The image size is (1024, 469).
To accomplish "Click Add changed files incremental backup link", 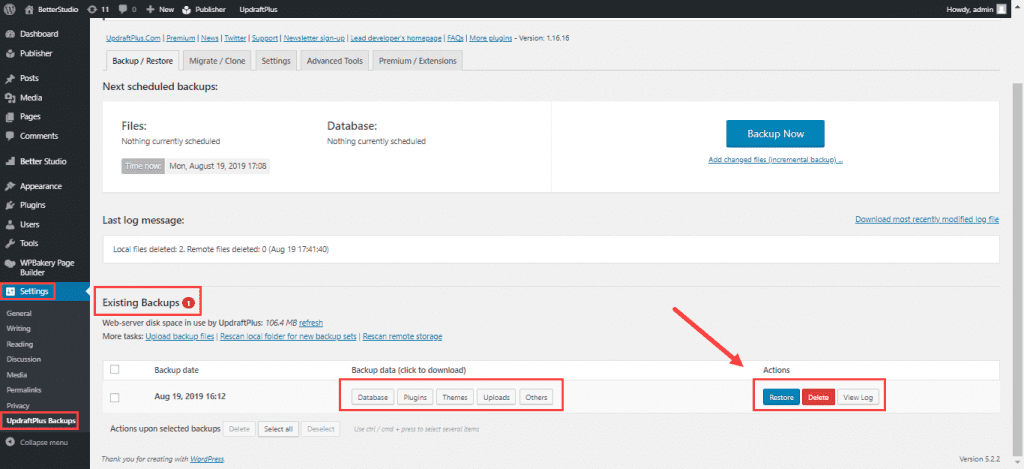I will pos(775,159).
